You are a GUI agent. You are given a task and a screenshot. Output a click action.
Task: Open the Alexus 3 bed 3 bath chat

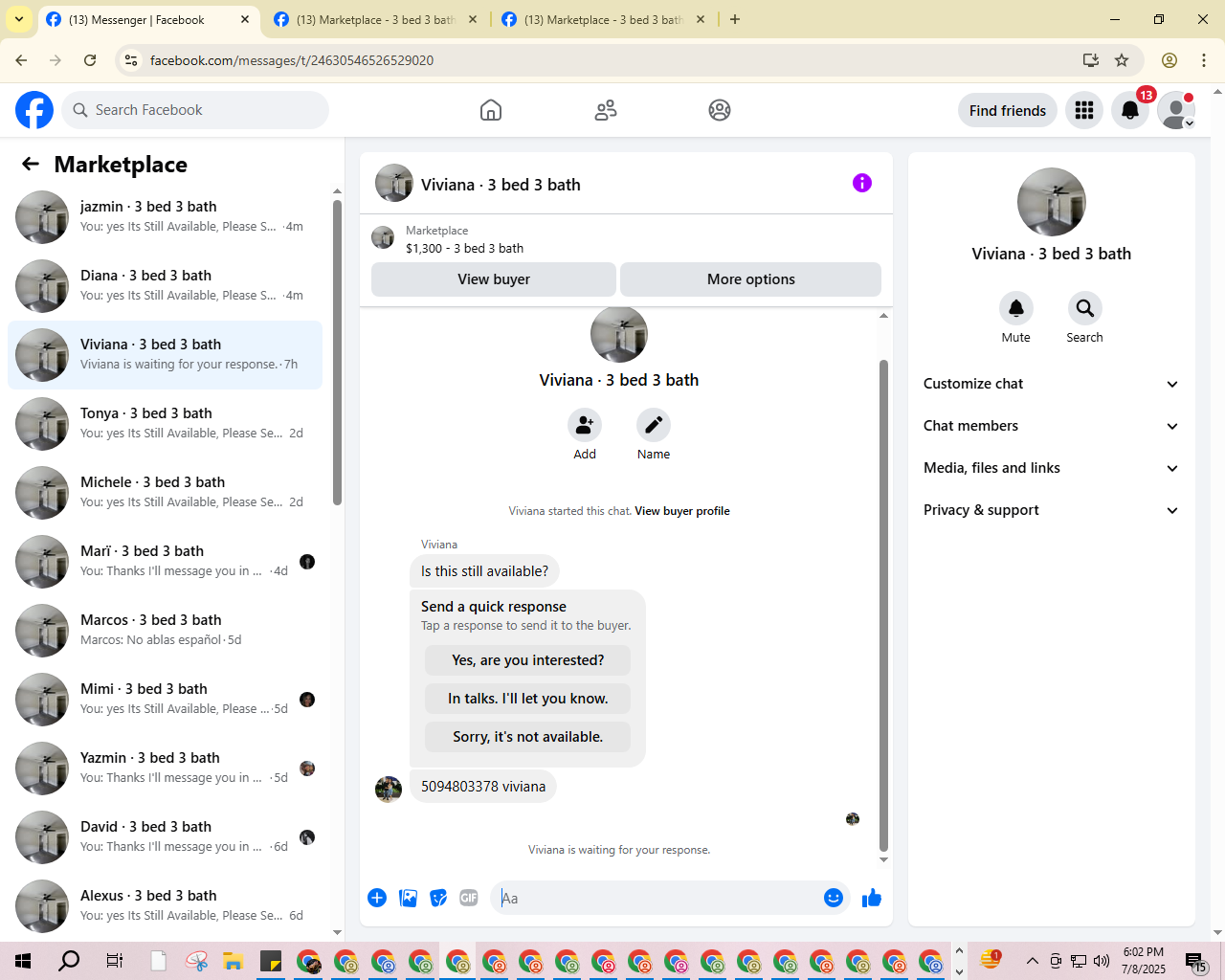coord(165,906)
